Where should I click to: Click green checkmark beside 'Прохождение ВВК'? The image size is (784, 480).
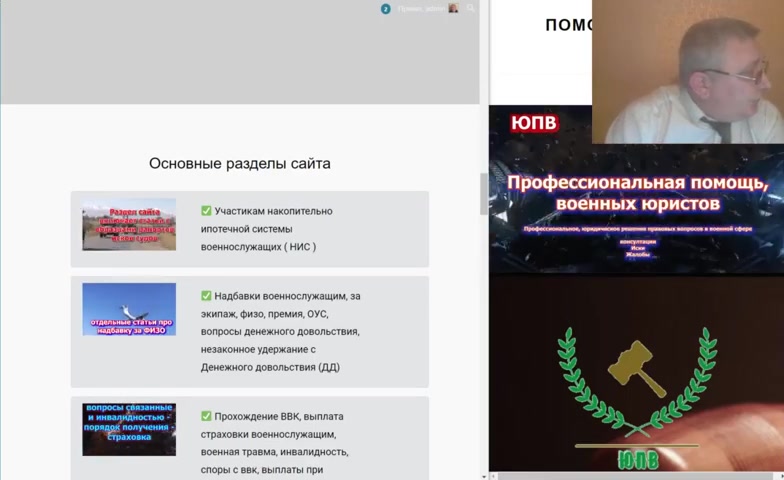206,416
